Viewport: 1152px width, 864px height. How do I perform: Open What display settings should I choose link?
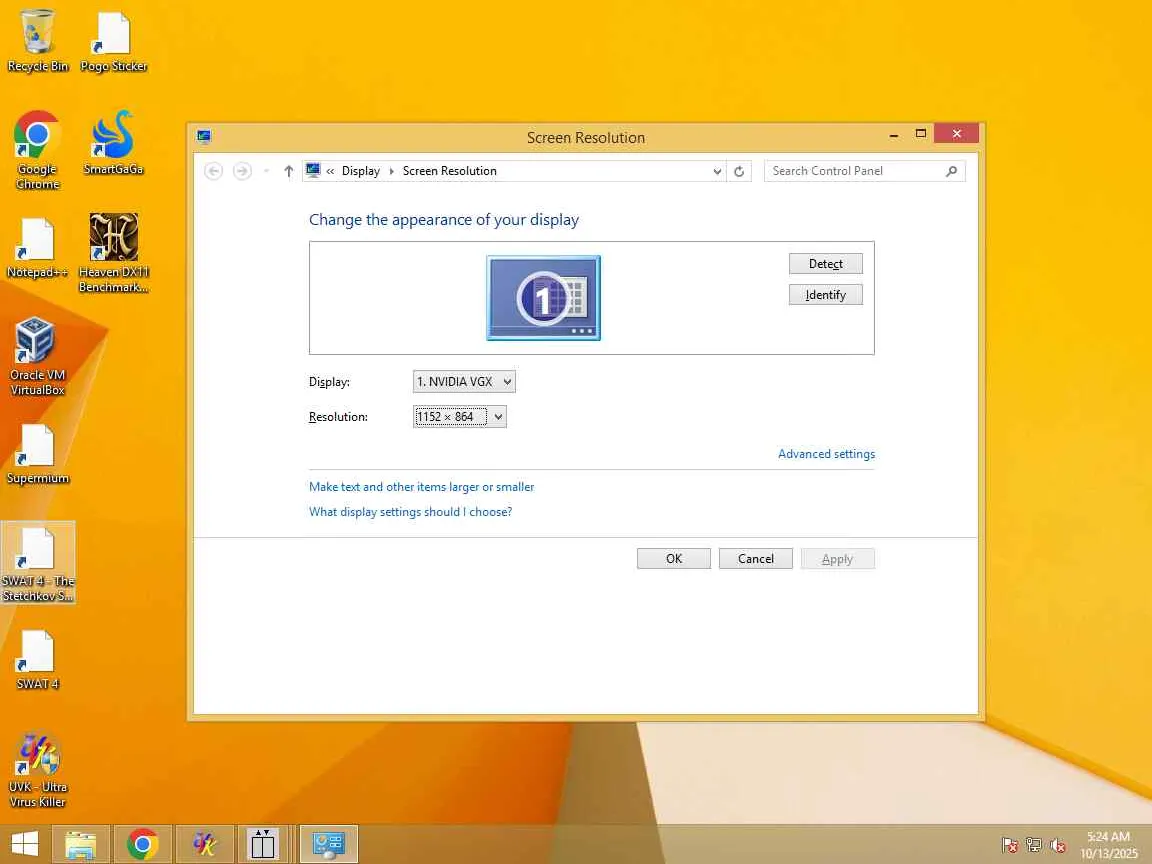411,511
